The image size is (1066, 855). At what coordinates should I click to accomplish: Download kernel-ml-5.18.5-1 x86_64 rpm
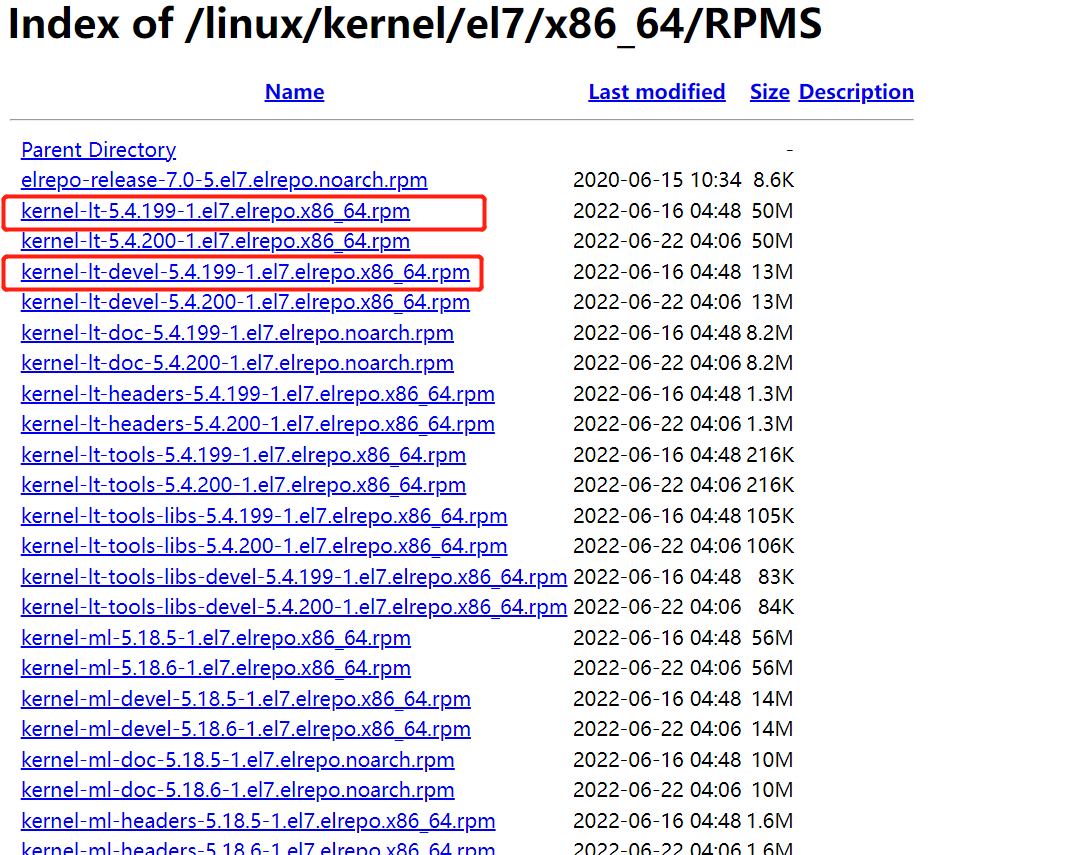point(215,638)
